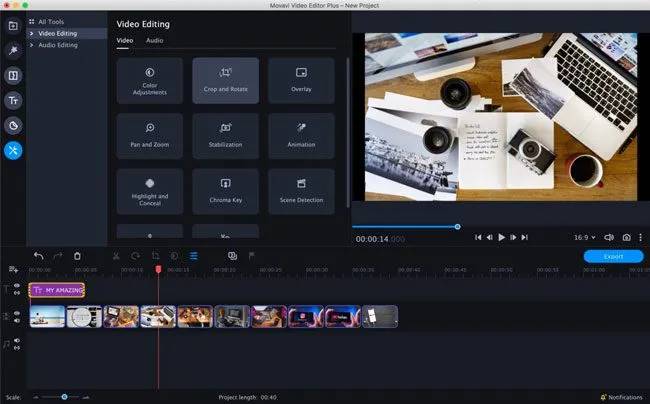This screenshot has height=404, width=650.
Task: Open the Color Adjustments tool
Action: coord(150,80)
